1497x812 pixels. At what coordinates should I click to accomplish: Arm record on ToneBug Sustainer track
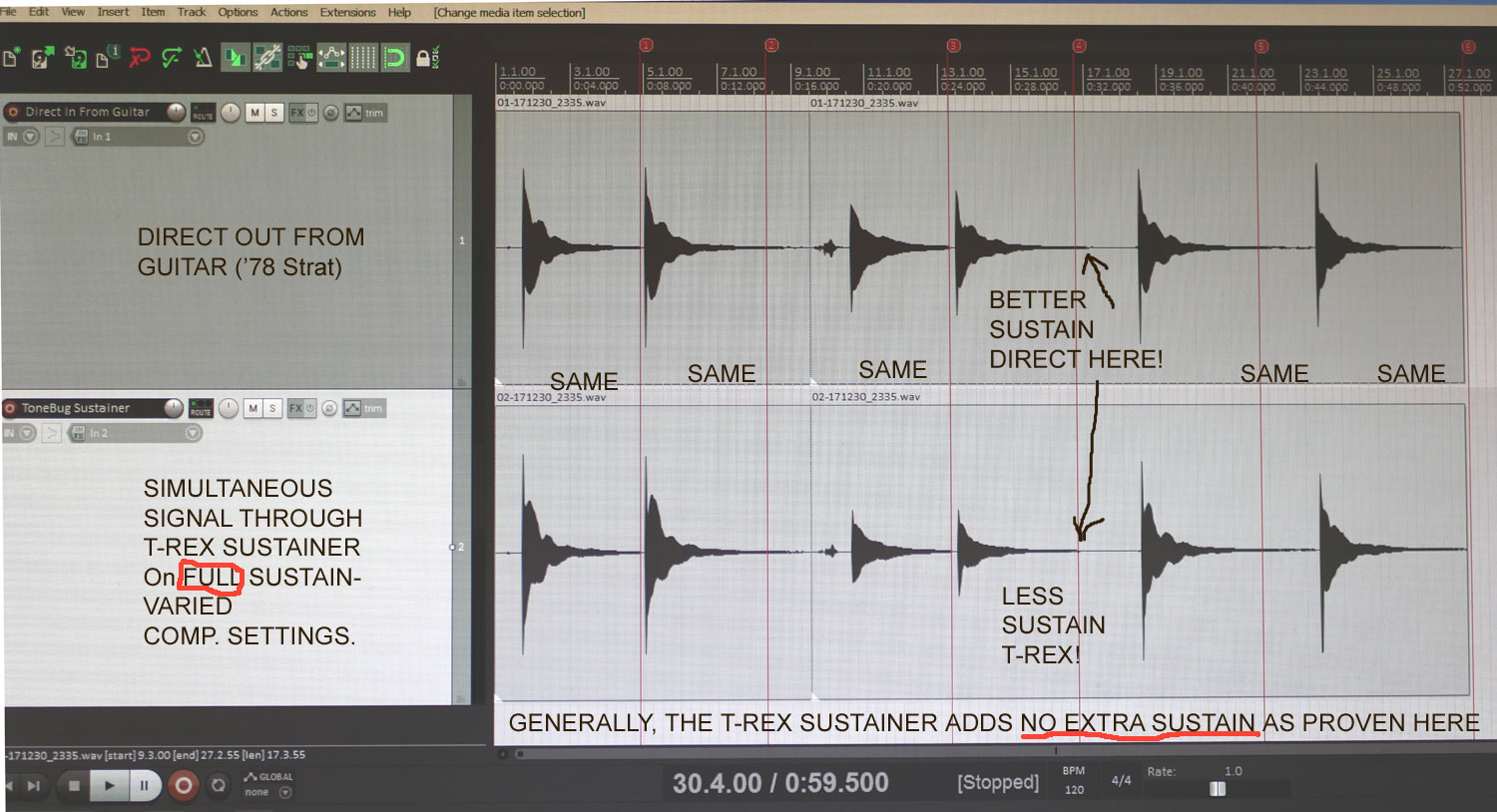pyautogui.click(x=11, y=408)
